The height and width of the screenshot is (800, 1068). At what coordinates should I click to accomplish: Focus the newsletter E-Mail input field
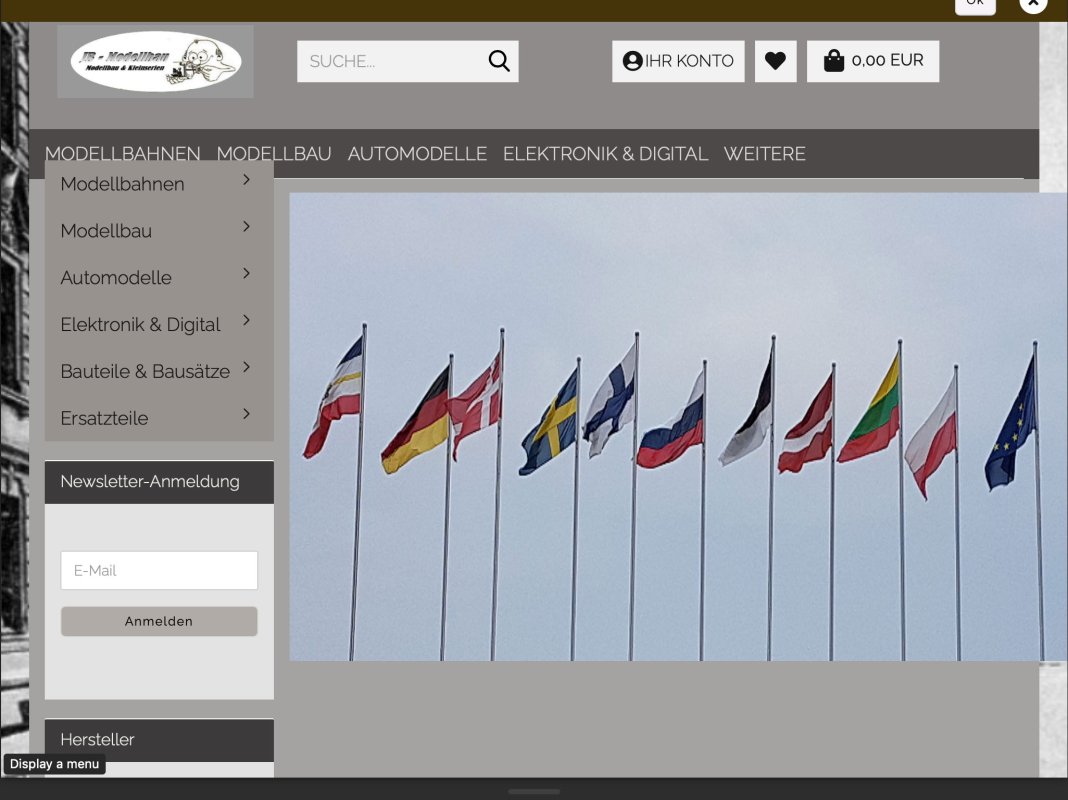point(159,570)
